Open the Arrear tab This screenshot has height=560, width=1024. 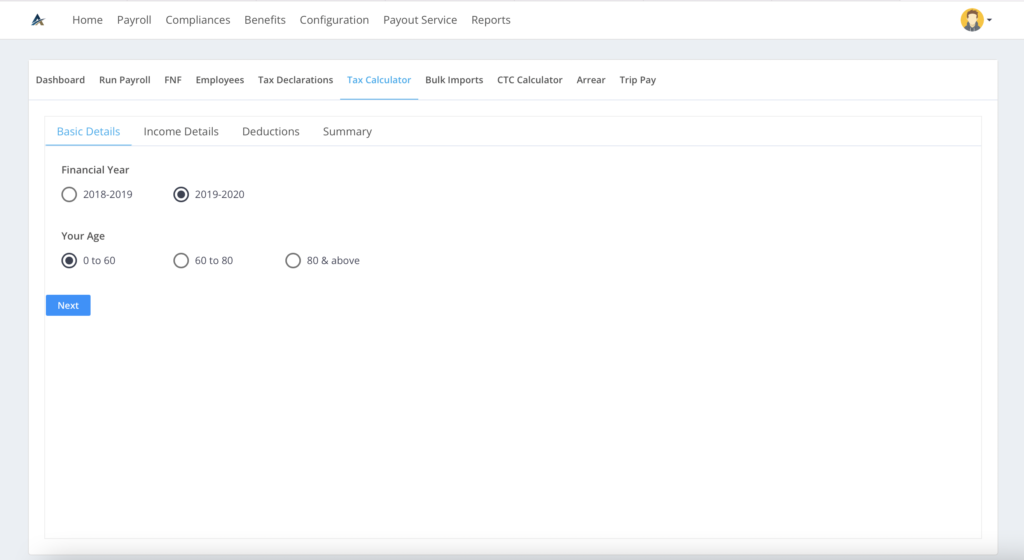tap(591, 80)
